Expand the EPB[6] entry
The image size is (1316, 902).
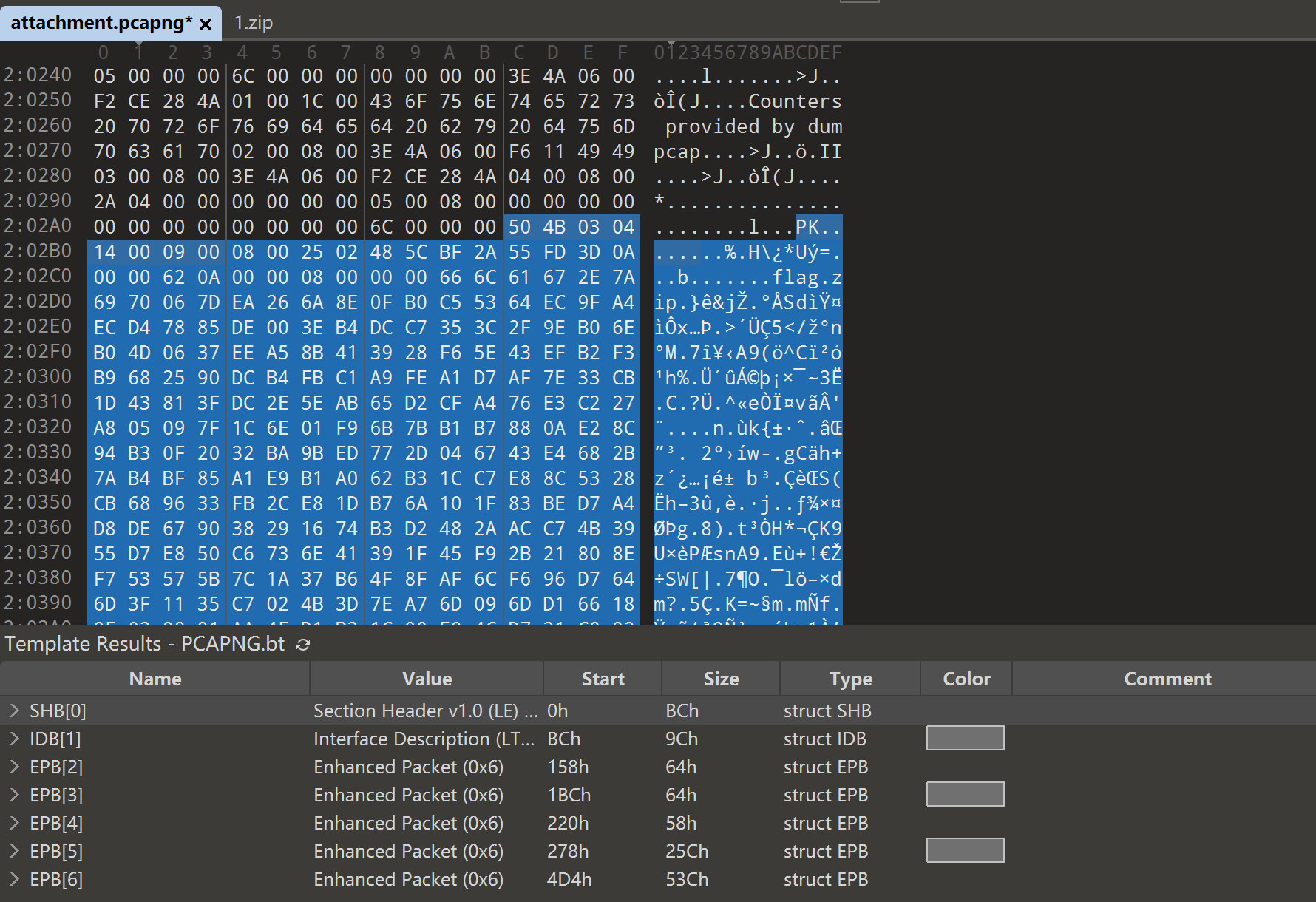coord(14,879)
